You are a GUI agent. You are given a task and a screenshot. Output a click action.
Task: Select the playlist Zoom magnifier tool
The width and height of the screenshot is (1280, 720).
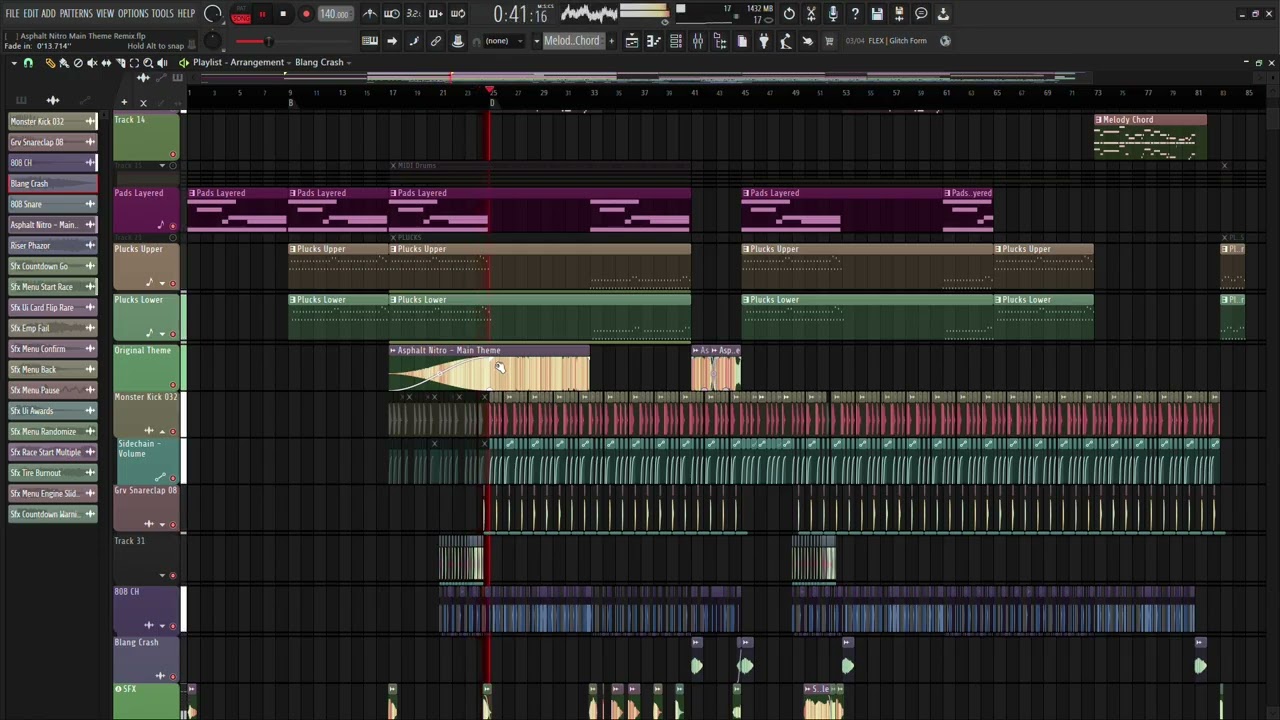(148, 63)
